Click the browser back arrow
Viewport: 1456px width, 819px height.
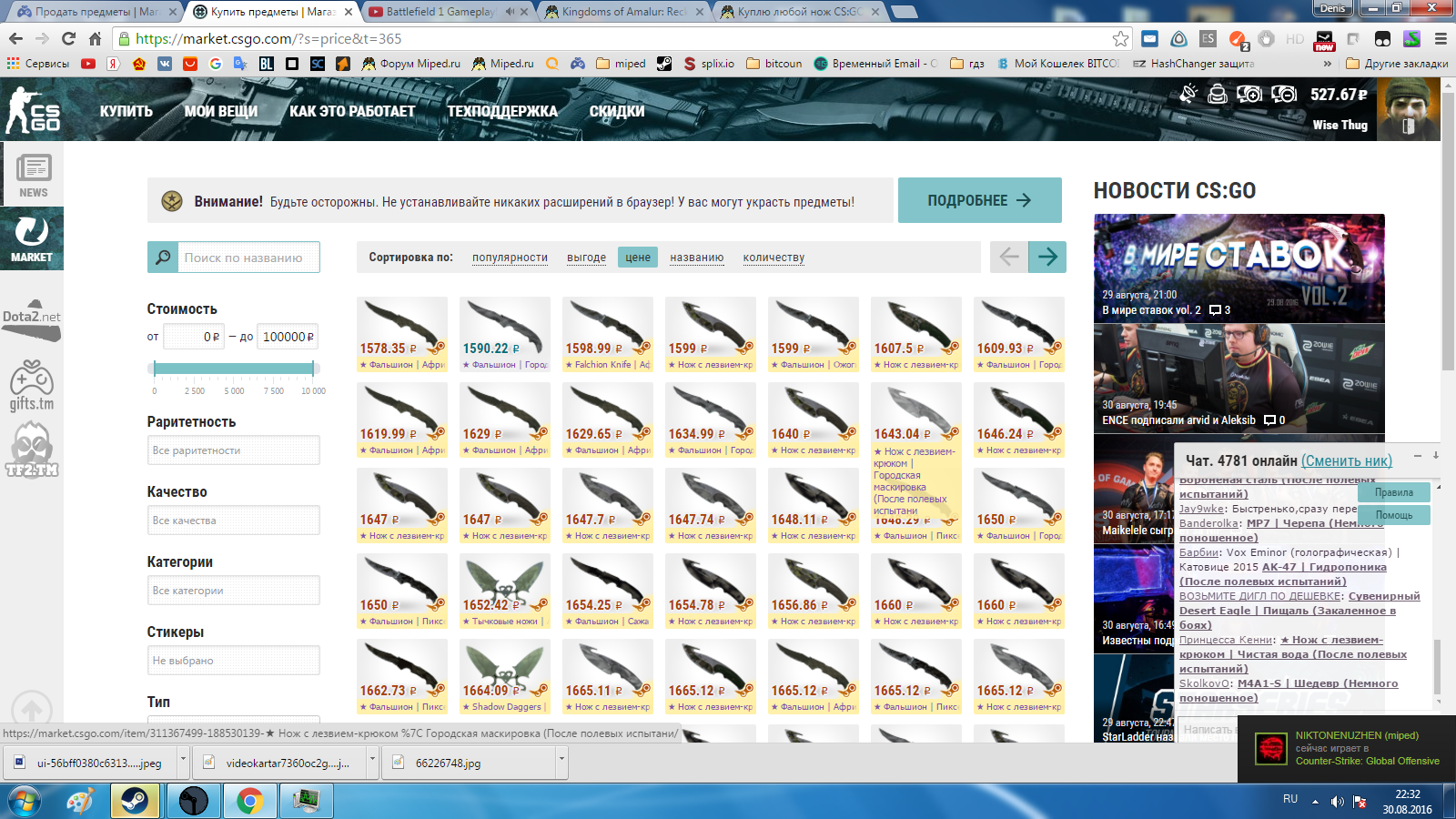(15, 38)
